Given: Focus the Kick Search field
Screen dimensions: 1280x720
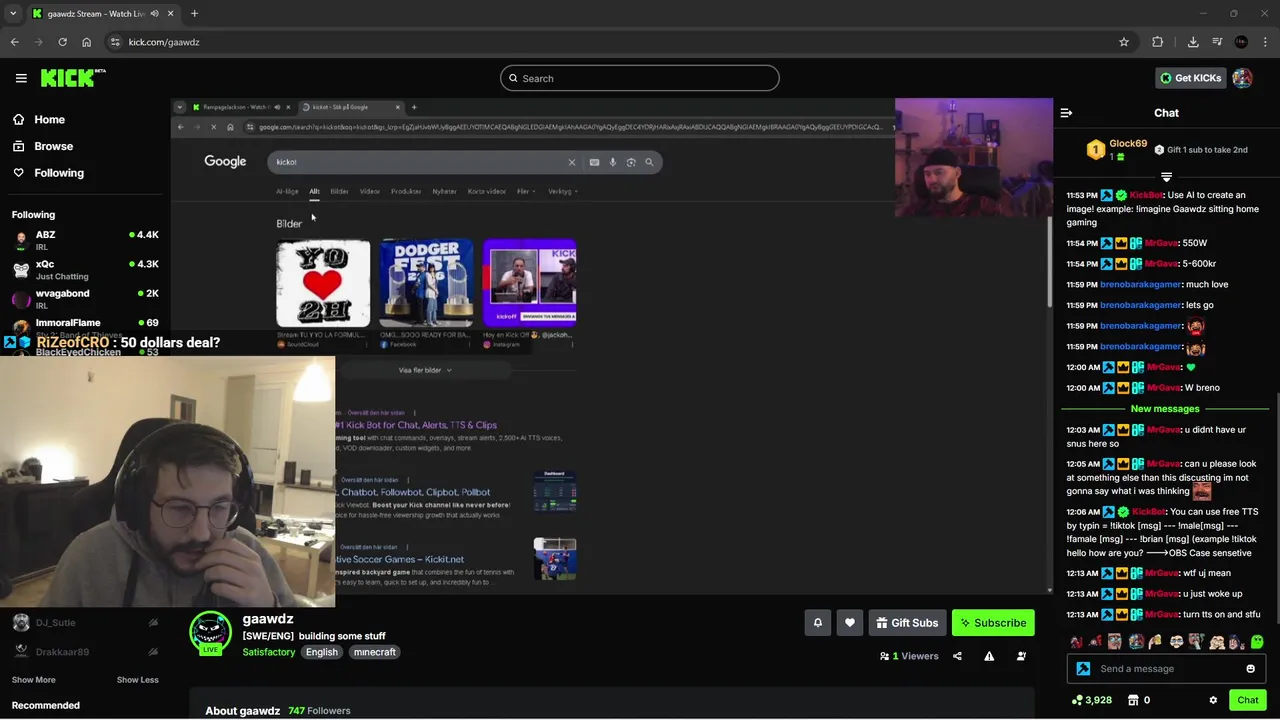Looking at the screenshot, I should click(640, 78).
